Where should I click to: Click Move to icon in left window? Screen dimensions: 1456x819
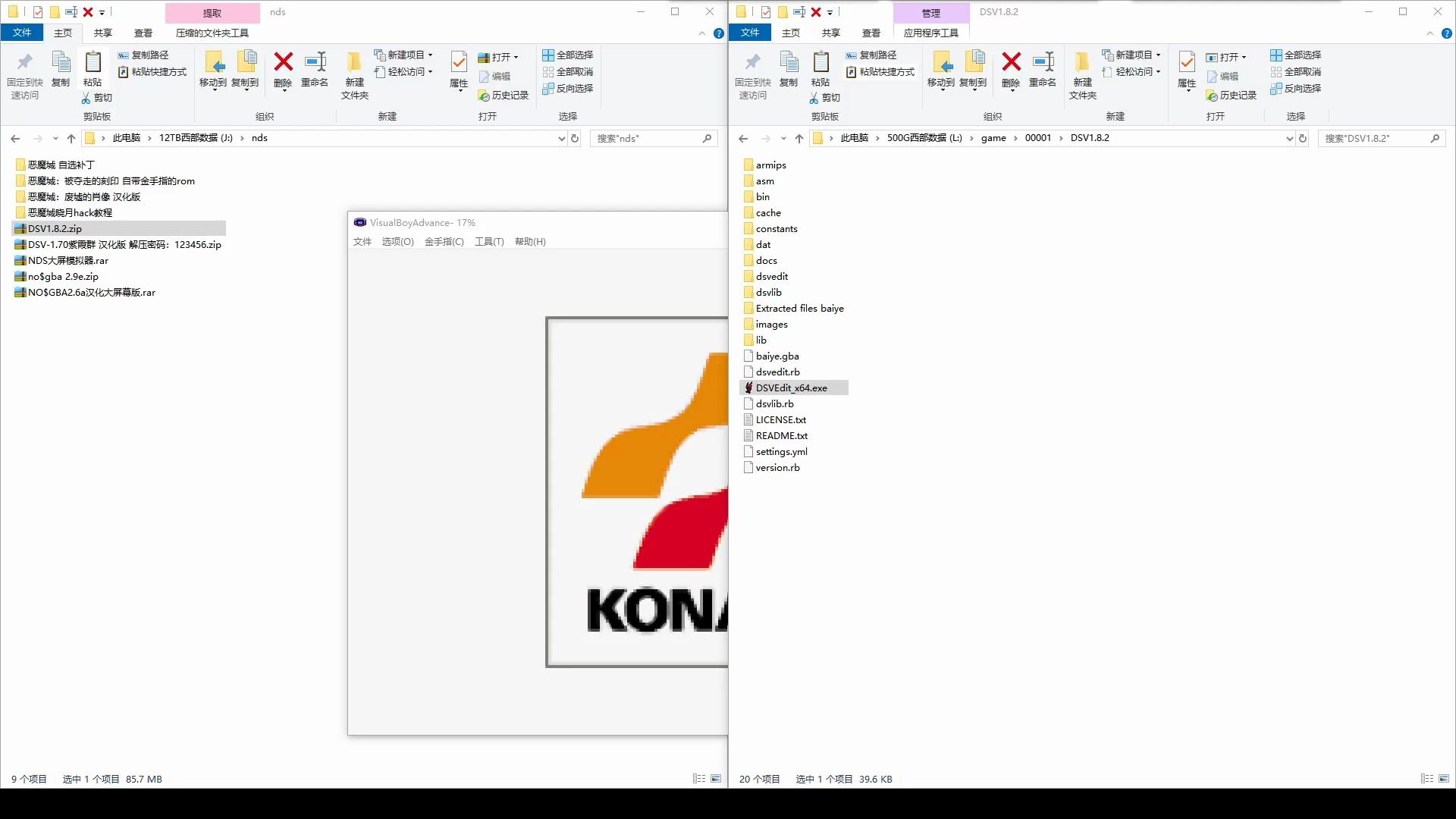[213, 70]
